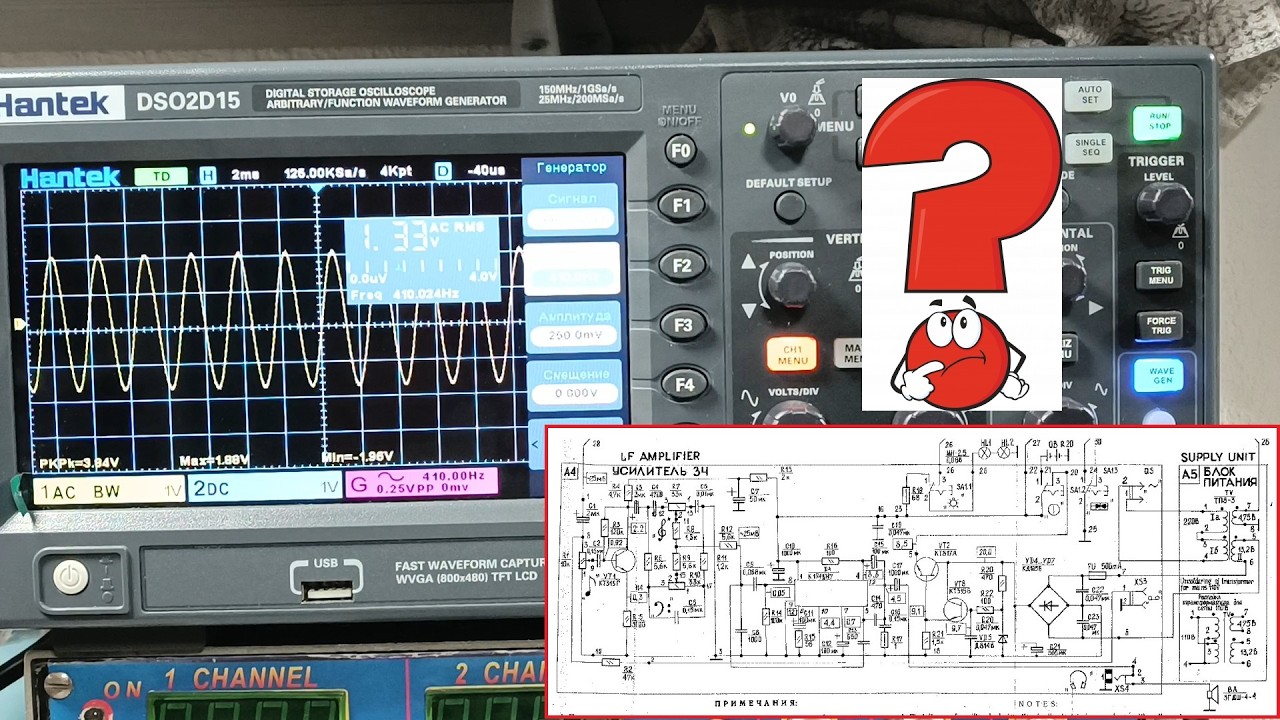The width and height of the screenshot is (1280, 720).
Task: Select the green LED next to V0 knob
Action: pos(747,129)
